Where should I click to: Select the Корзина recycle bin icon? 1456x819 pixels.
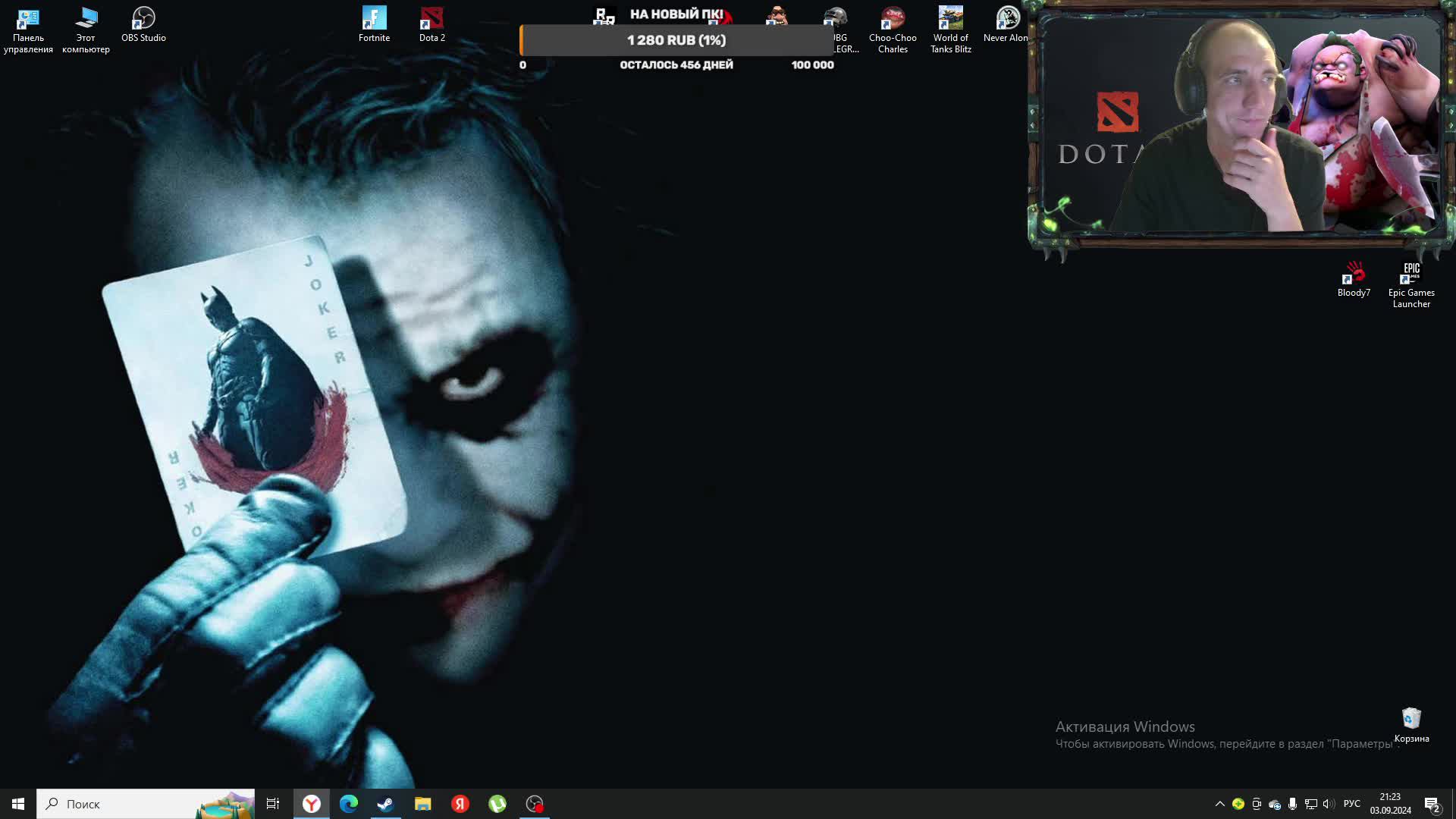pos(1411,725)
